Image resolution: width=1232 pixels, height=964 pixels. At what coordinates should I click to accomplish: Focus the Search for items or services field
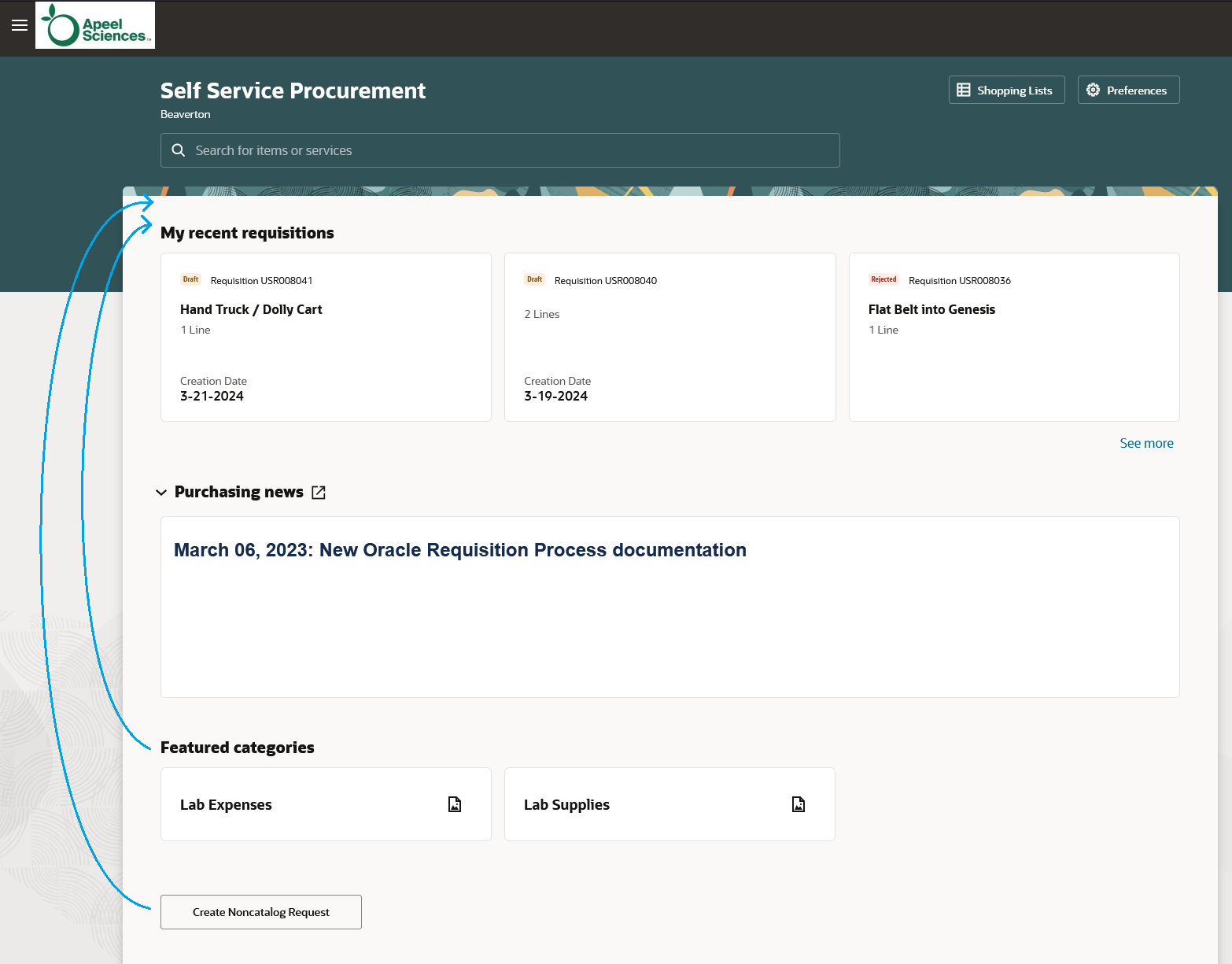click(x=500, y=150)
